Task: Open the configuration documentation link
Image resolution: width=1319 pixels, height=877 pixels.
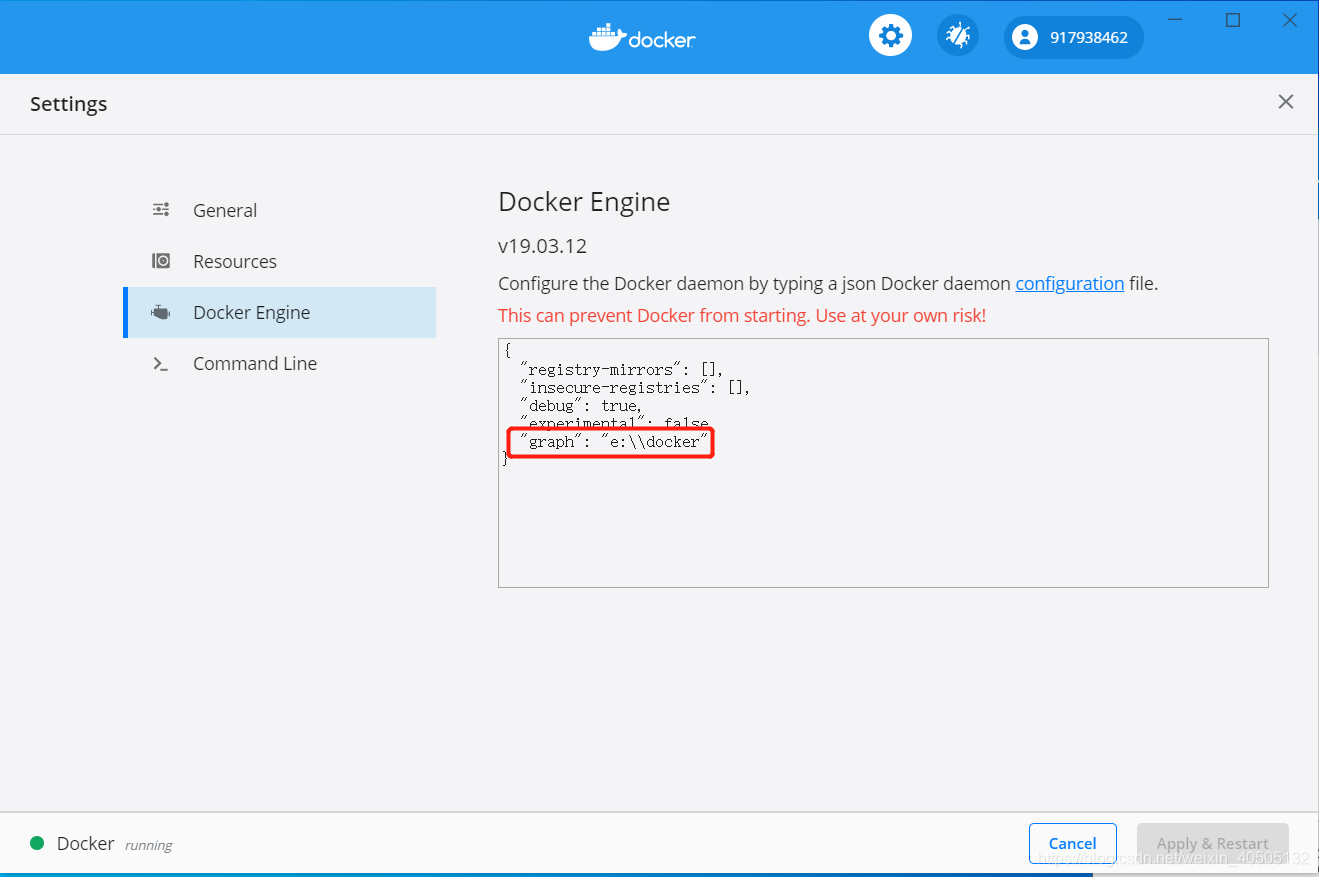Action: click(x=1070, y=283)
